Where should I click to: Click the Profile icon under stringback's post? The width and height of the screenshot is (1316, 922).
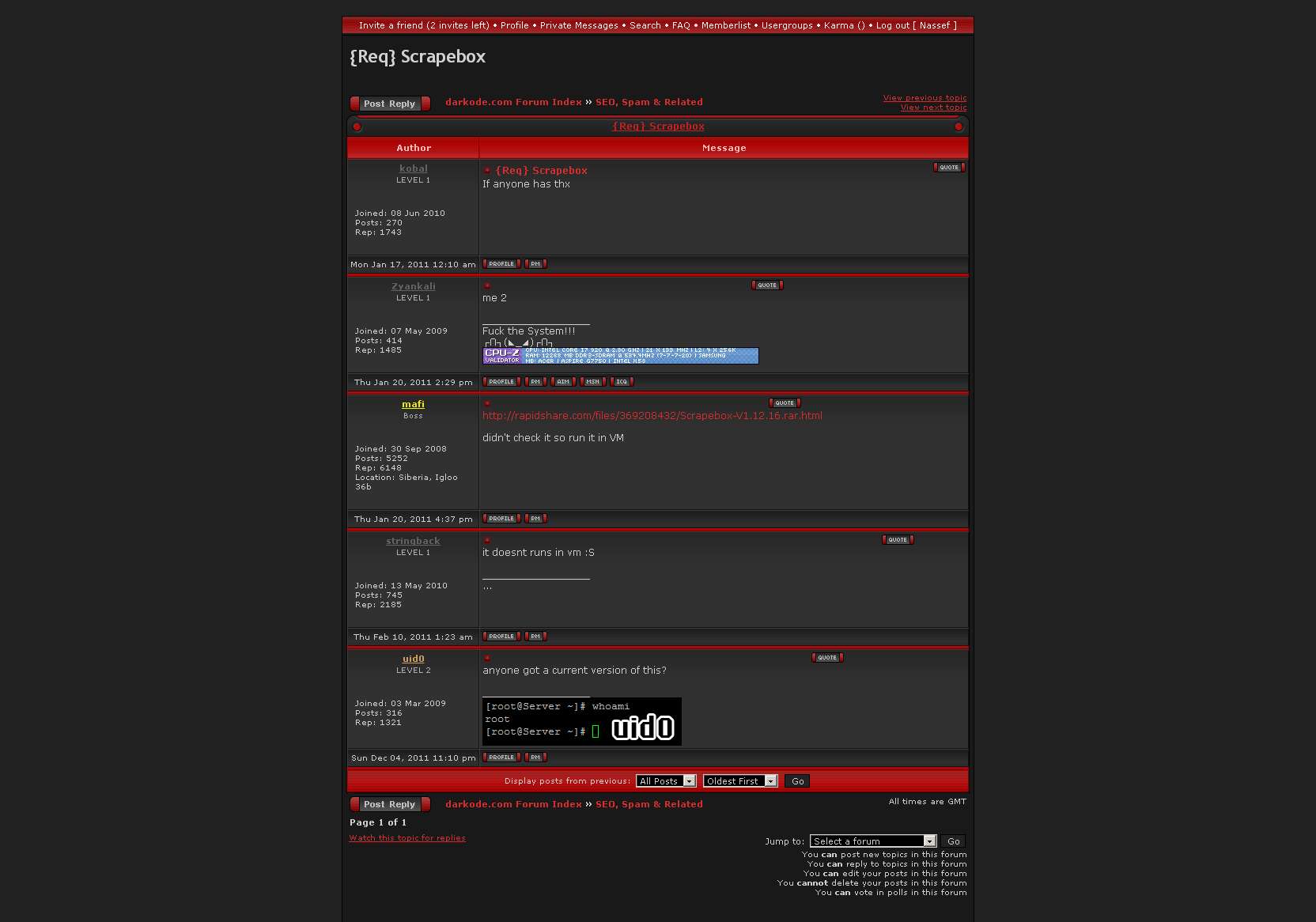click(501, 637)
